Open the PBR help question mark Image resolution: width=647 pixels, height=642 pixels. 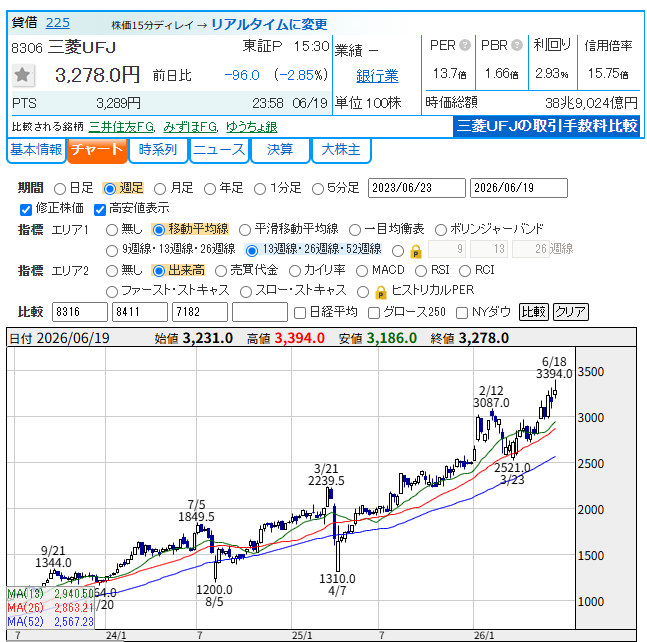[x=517, y=45]
